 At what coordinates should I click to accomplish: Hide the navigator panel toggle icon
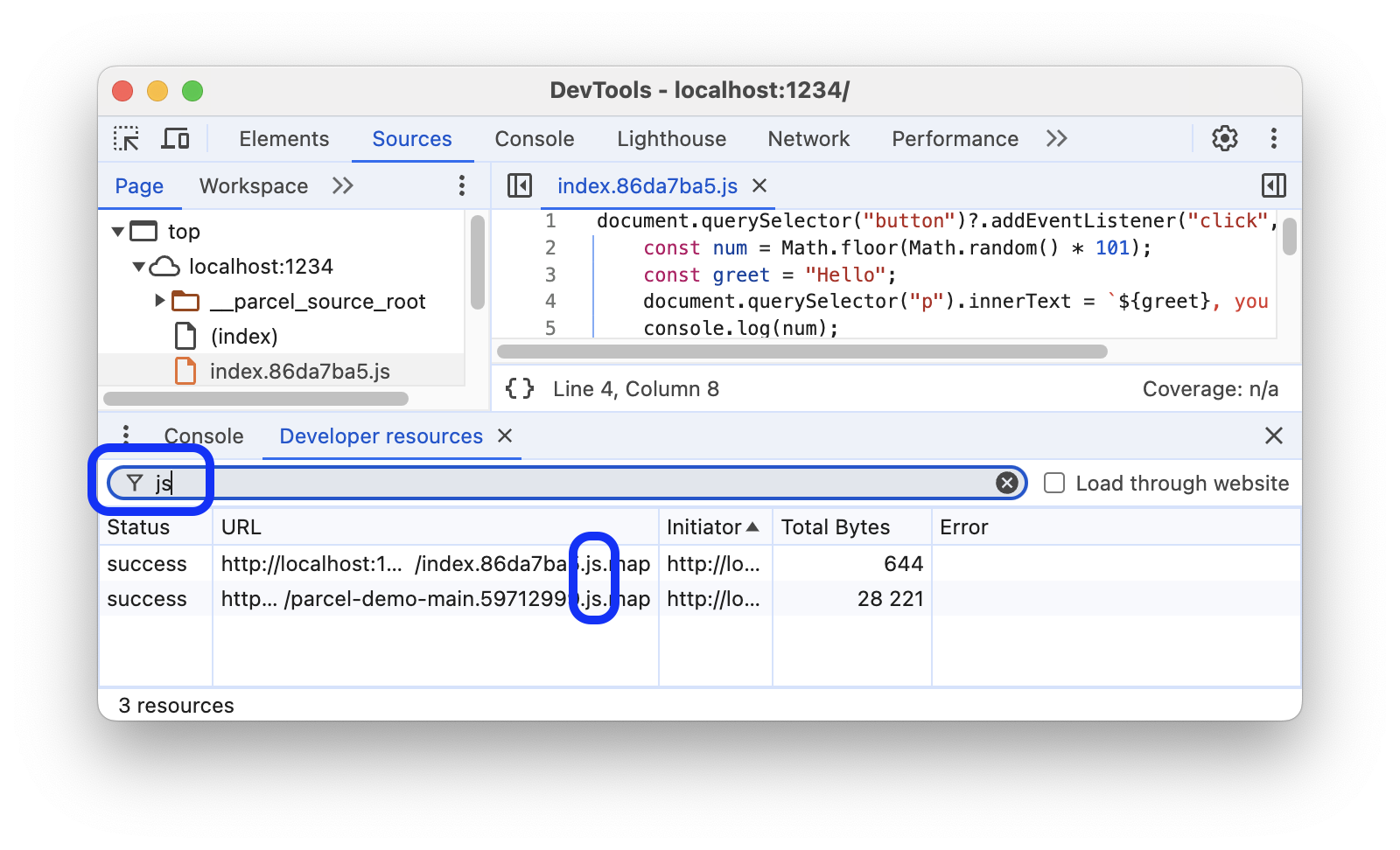[520, 185]
